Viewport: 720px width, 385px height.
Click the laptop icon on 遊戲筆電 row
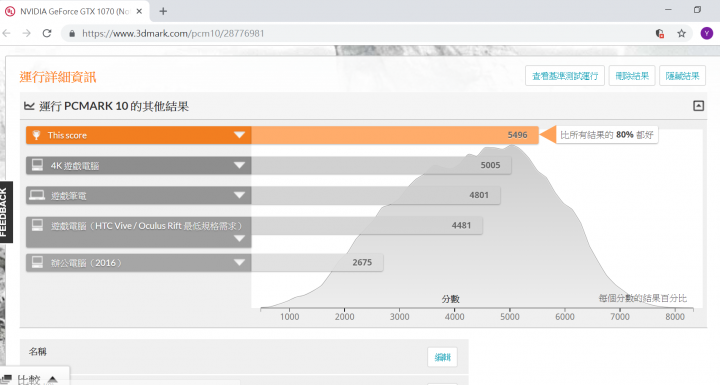tap(37, 195)
